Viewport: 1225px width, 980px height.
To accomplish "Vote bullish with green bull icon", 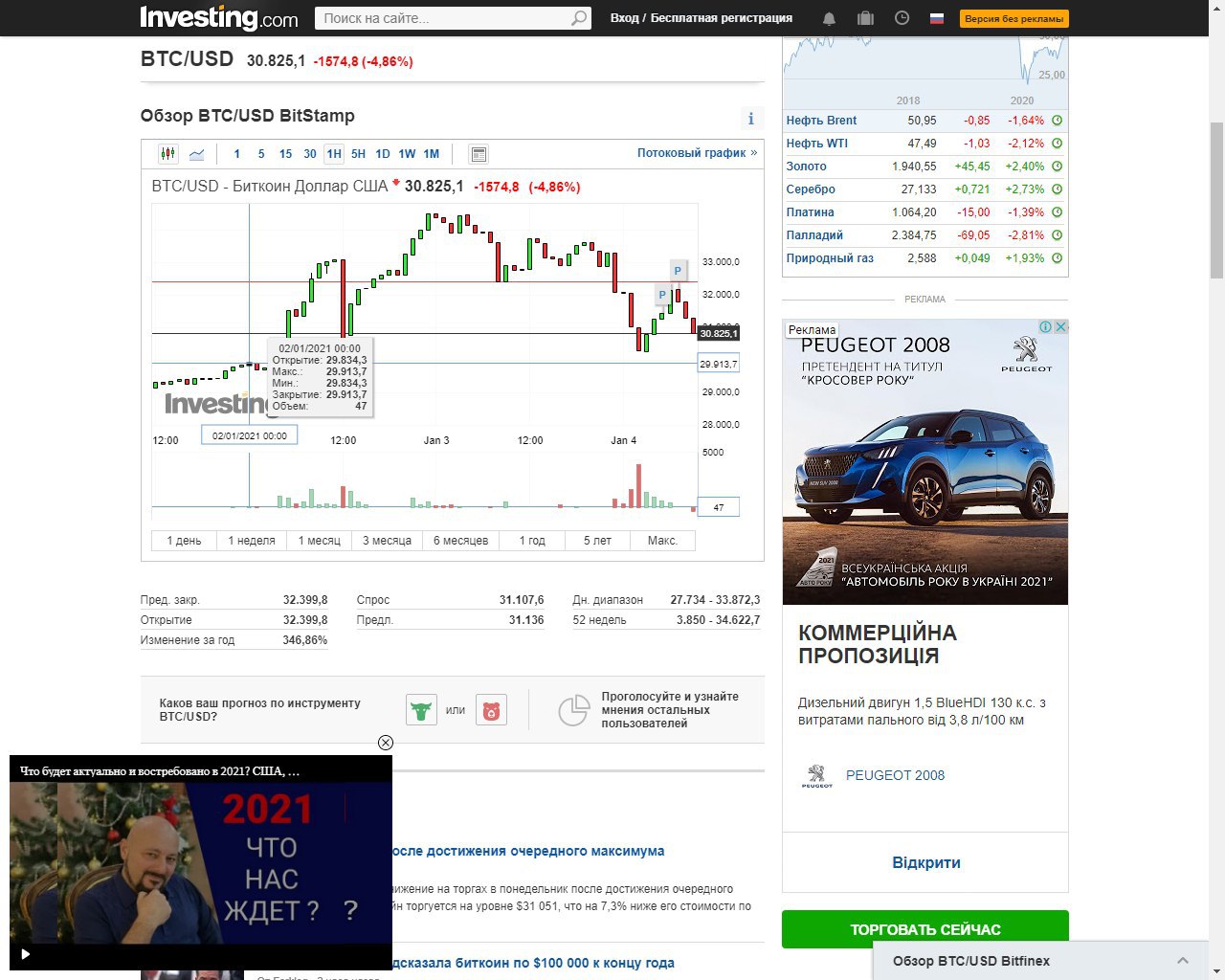I will [421, 710].
